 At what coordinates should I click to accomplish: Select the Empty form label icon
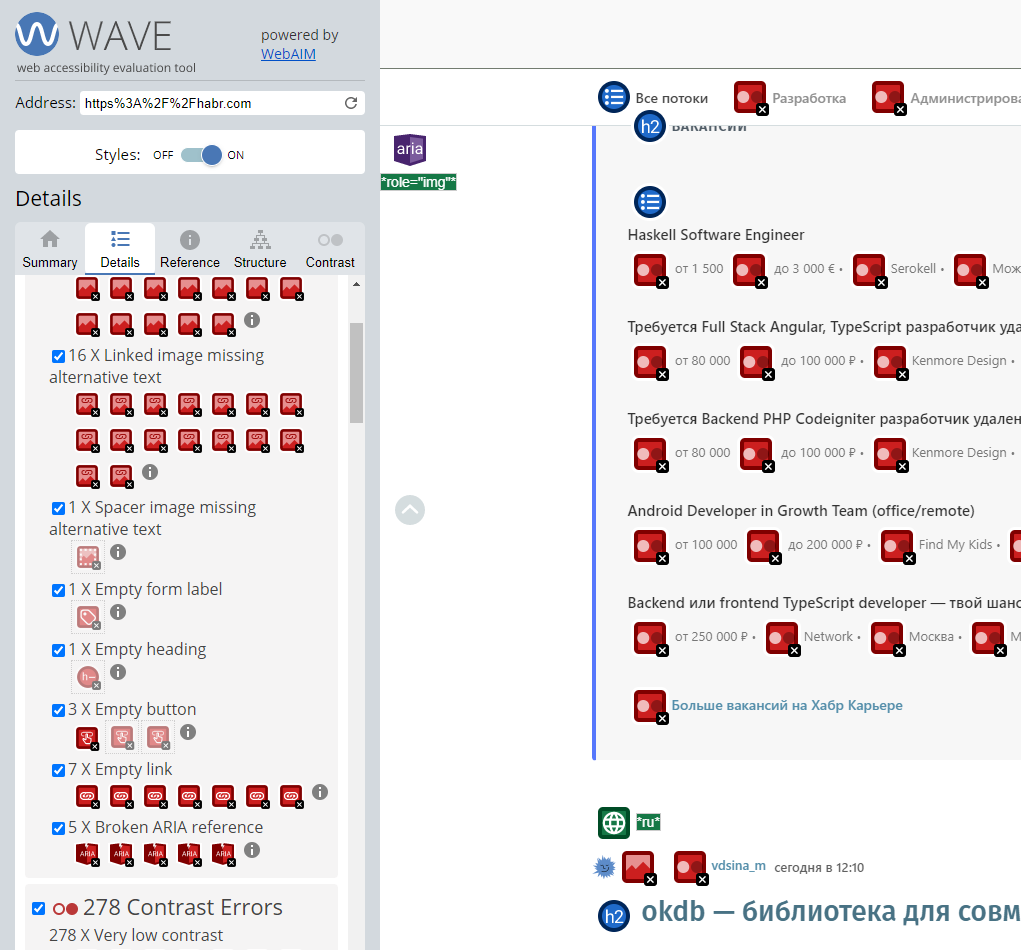pos(88,617)
